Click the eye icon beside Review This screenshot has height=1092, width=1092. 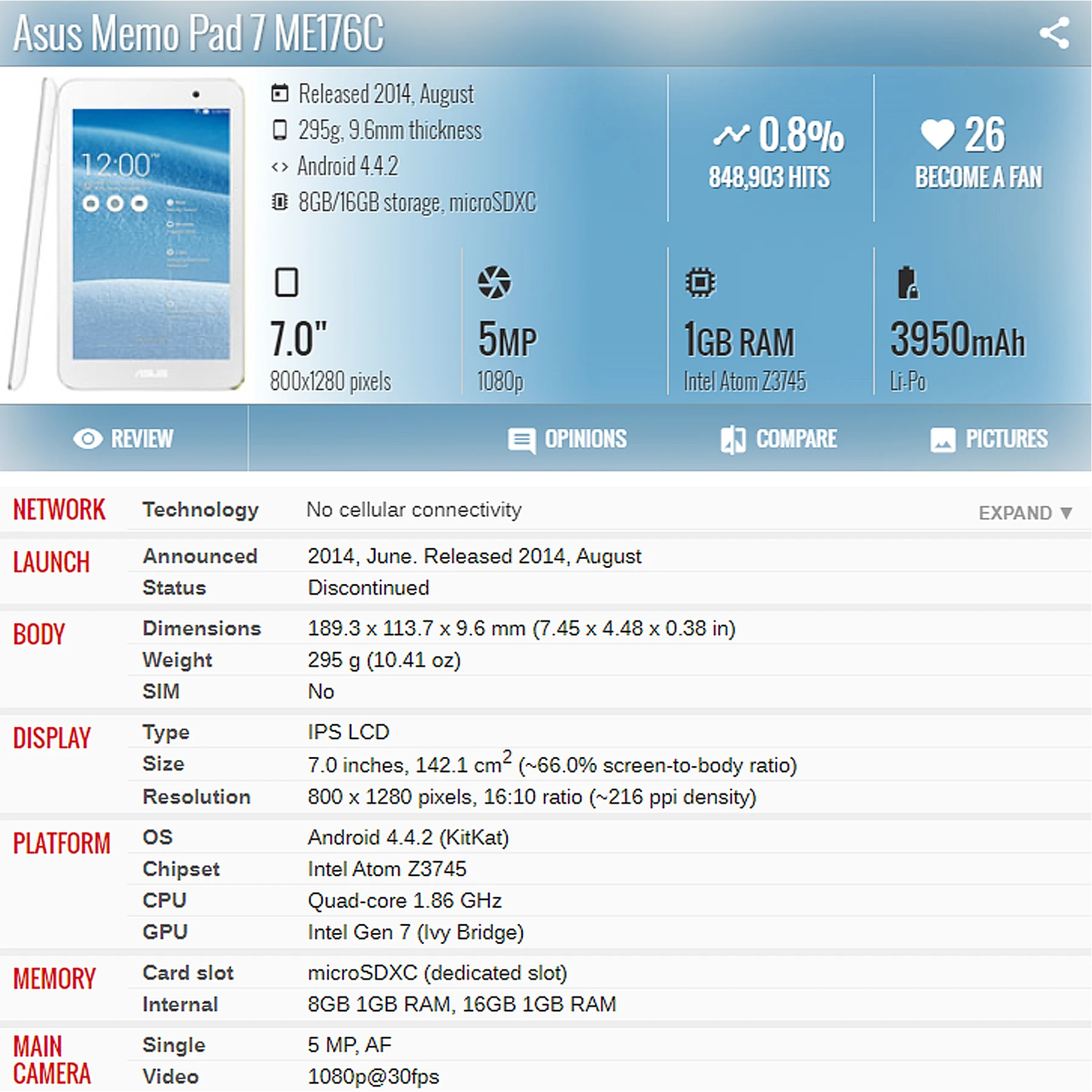click(88, 439)
